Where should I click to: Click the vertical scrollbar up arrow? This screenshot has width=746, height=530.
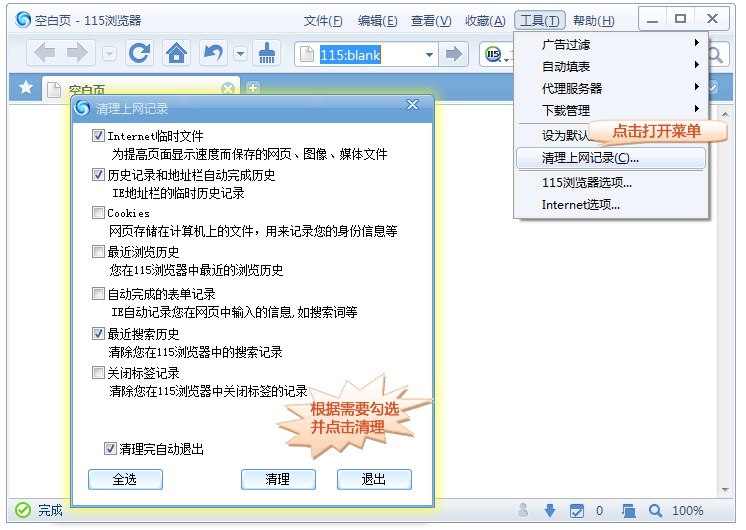tap(725, 114)
